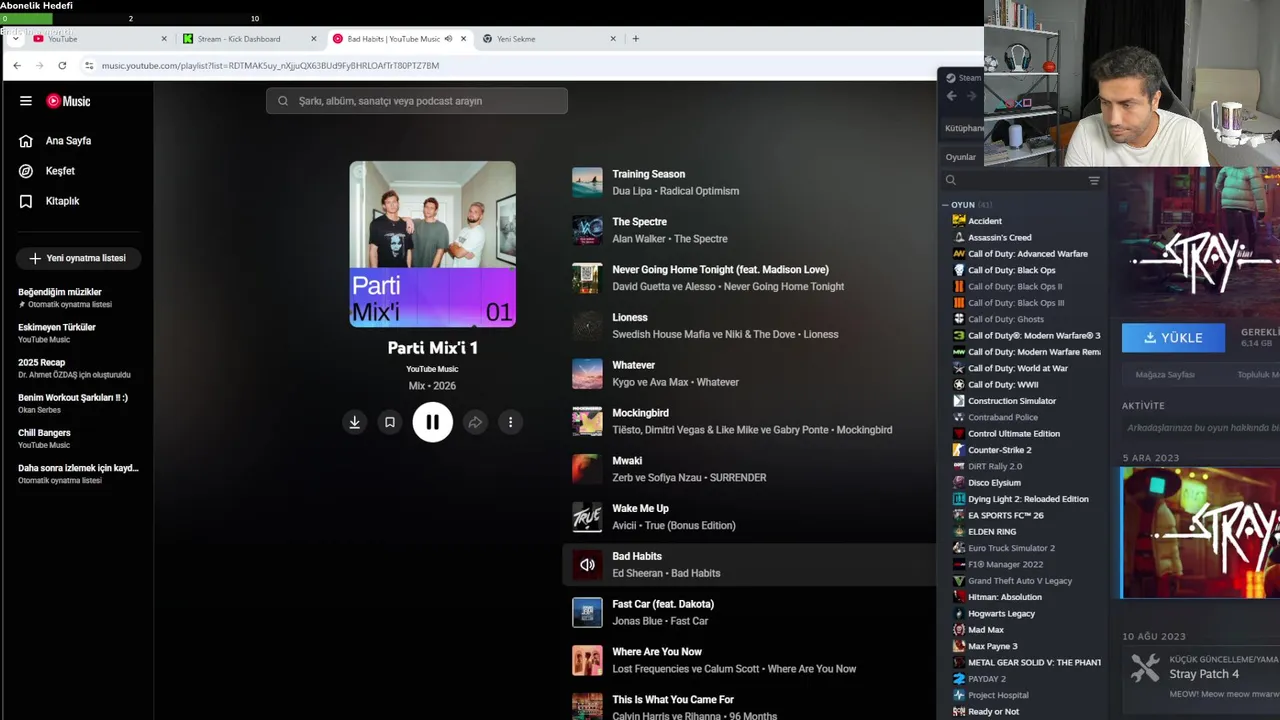The image size is (1280, 720).
Task: Mute the audio on the Bad Habits tab
Action: tap(448, 39)
